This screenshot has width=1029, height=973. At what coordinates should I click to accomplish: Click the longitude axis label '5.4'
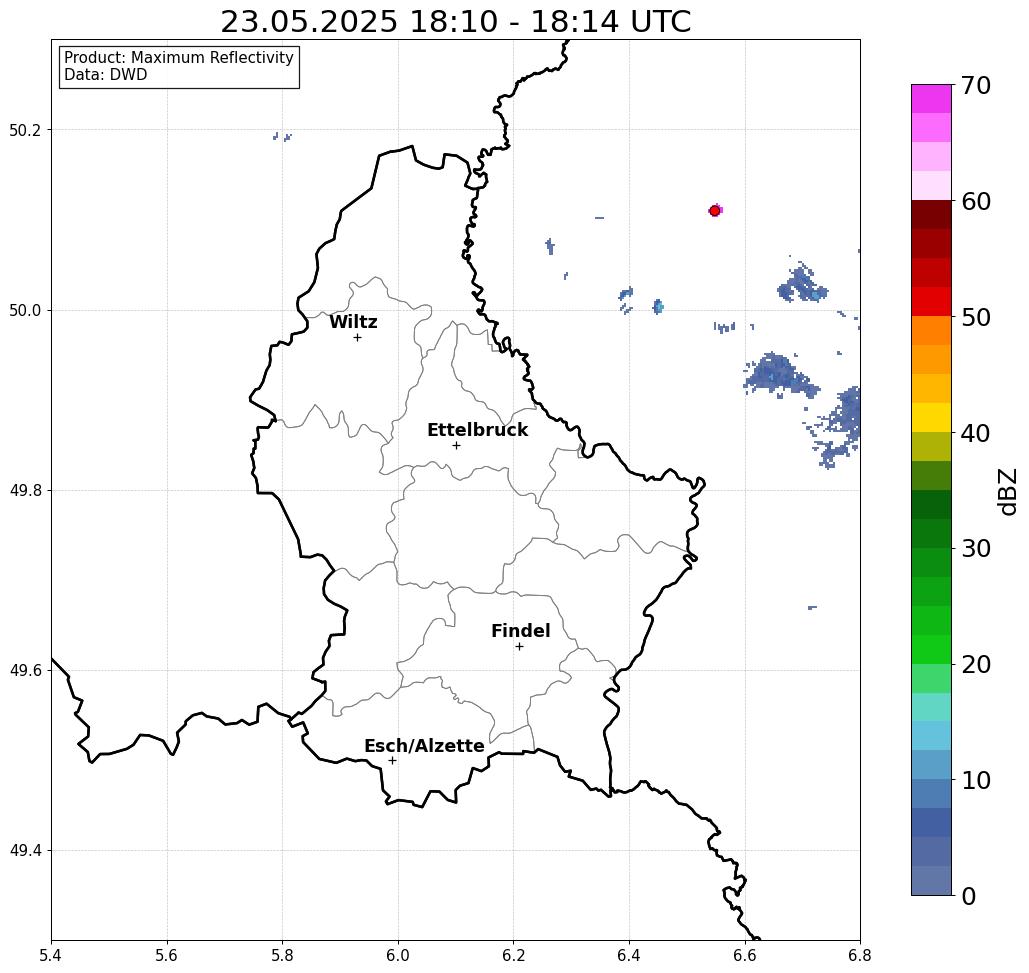[x=51, y=955]
